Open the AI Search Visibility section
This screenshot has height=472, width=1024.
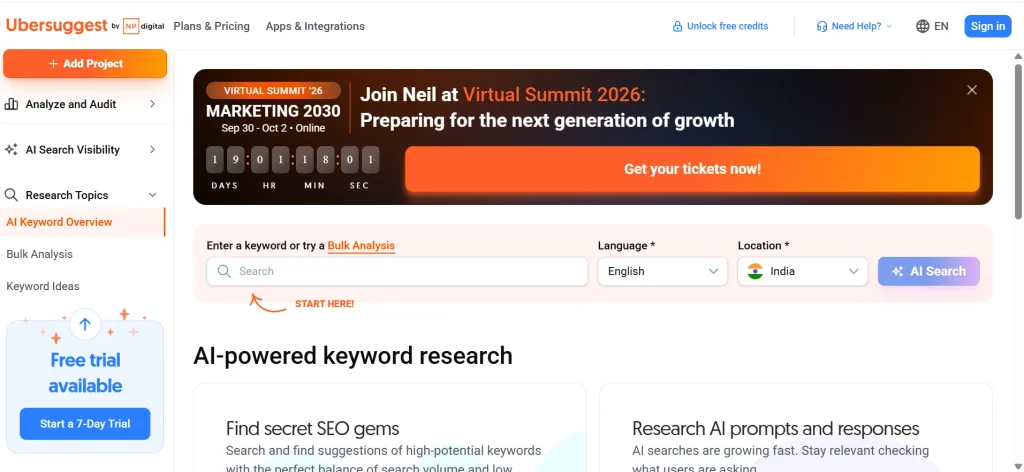(x=80, y=149)
